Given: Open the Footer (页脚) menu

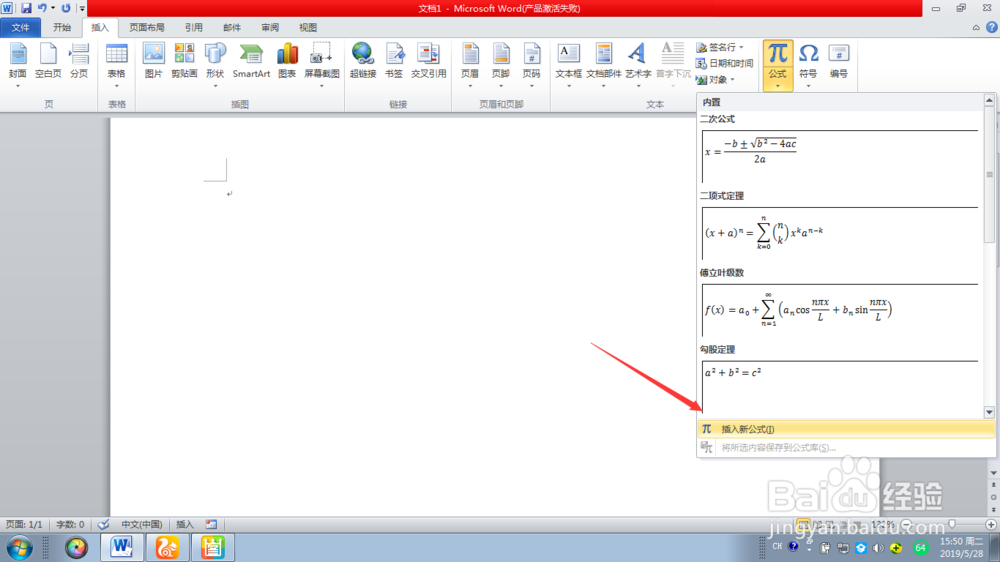Looking at the screenshot, I should point(501,65).
